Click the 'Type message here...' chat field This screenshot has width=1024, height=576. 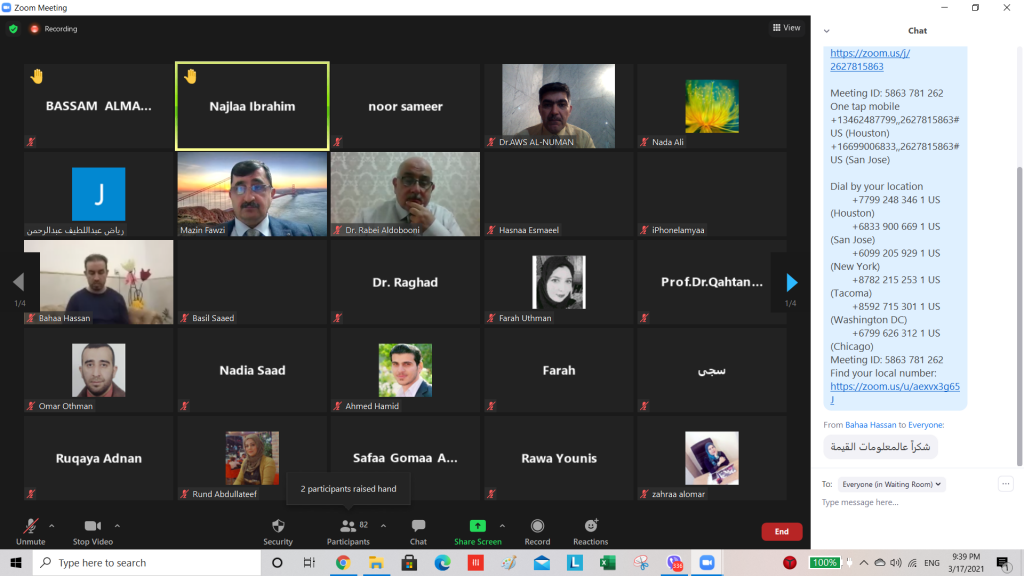[x=900, y=503]
